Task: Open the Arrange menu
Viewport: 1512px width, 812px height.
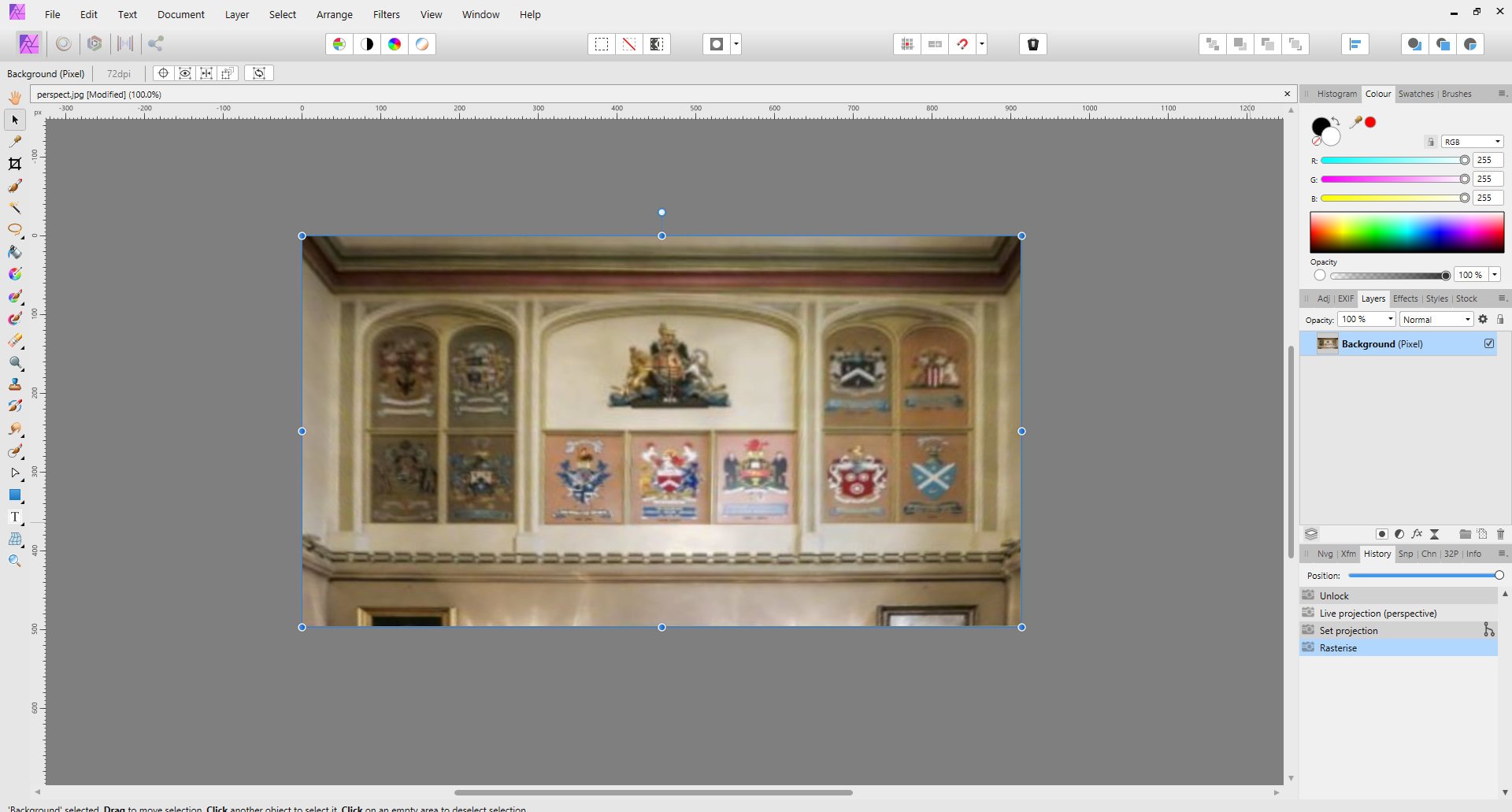Action: tap(334, 14)
